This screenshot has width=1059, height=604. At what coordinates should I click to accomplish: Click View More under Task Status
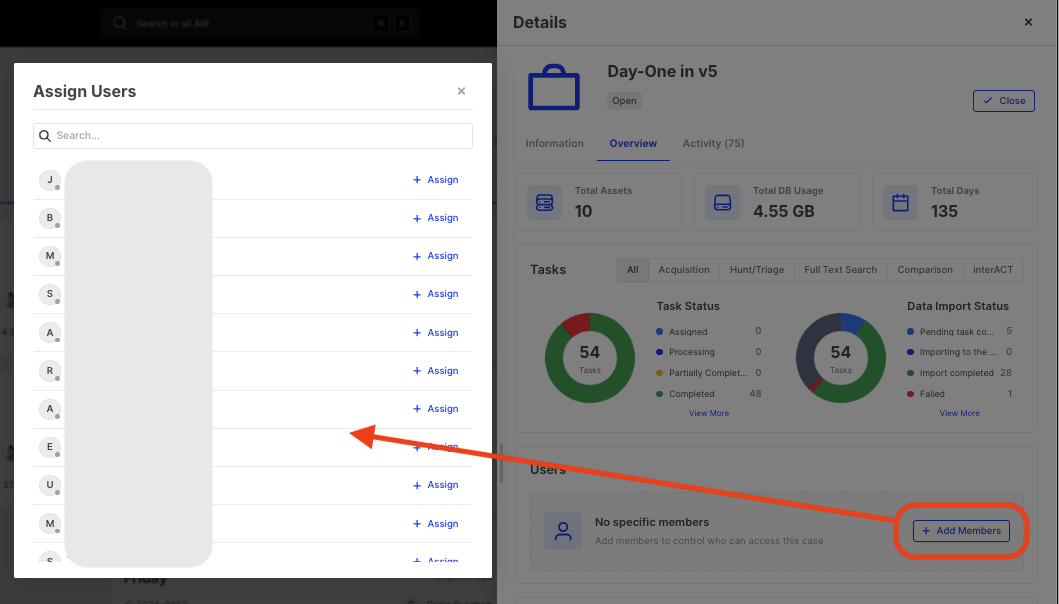708,413
